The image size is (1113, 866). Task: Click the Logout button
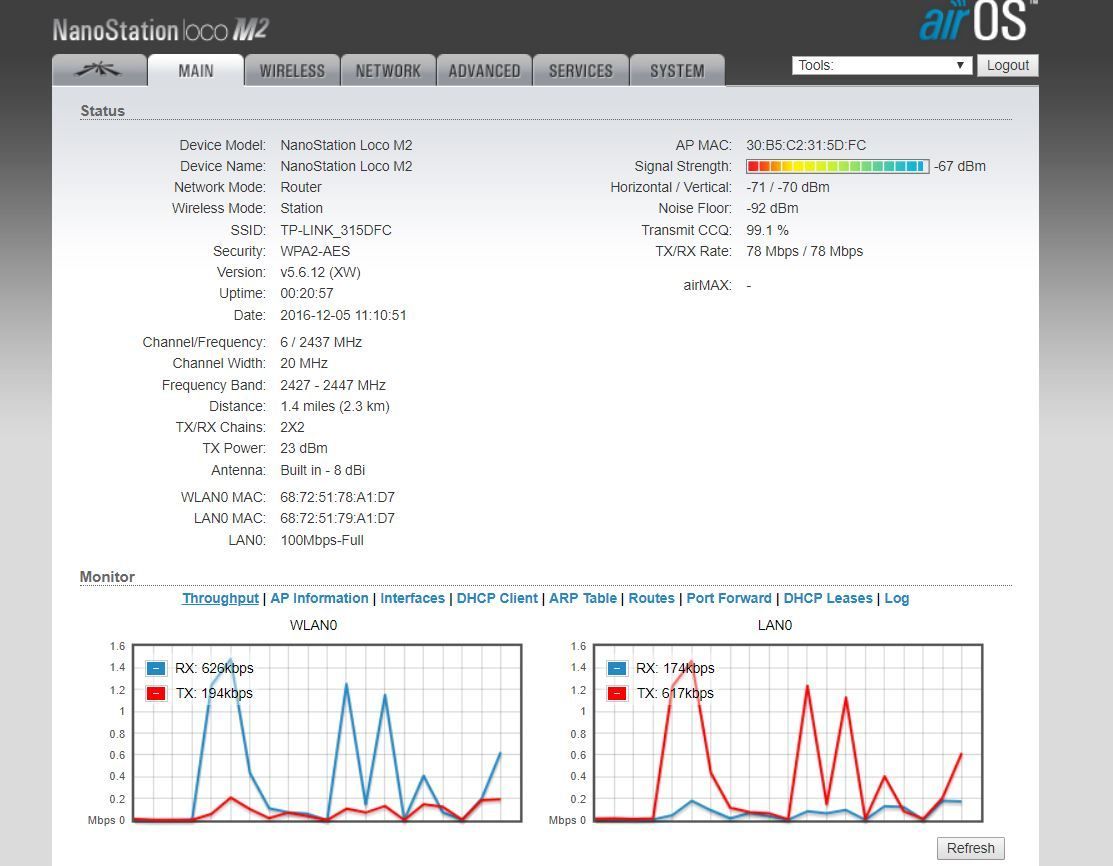[x=1007, y=65]
